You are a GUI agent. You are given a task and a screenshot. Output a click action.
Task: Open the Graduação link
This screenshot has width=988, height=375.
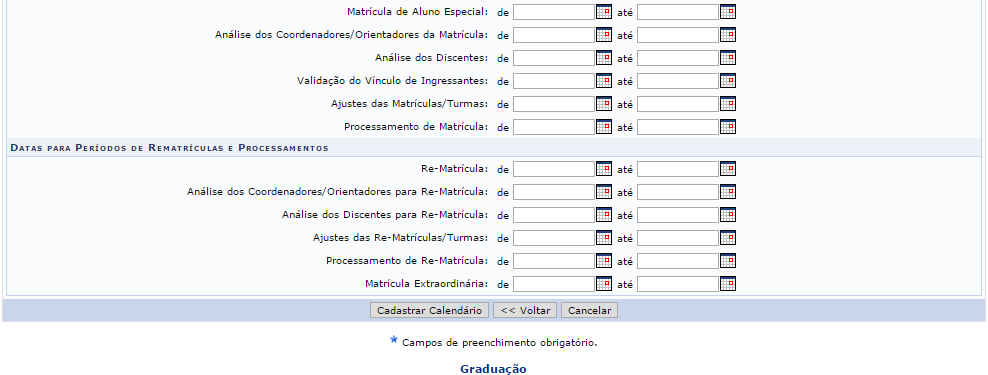tap(493, 369)
